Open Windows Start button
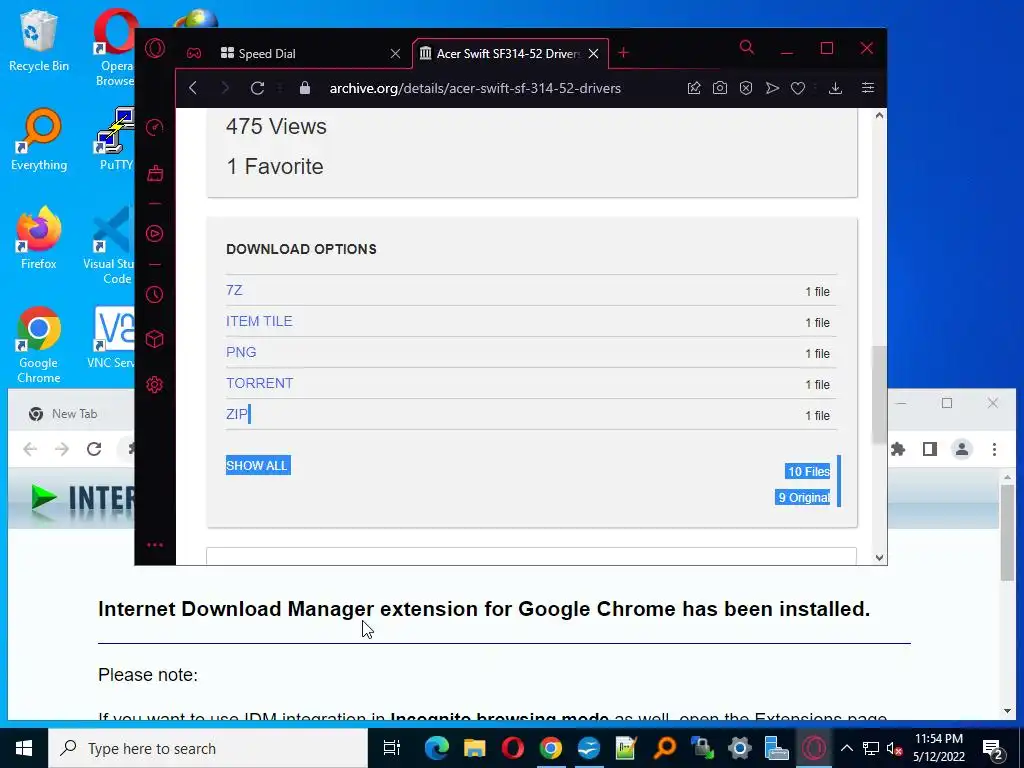 pos(24,748)
